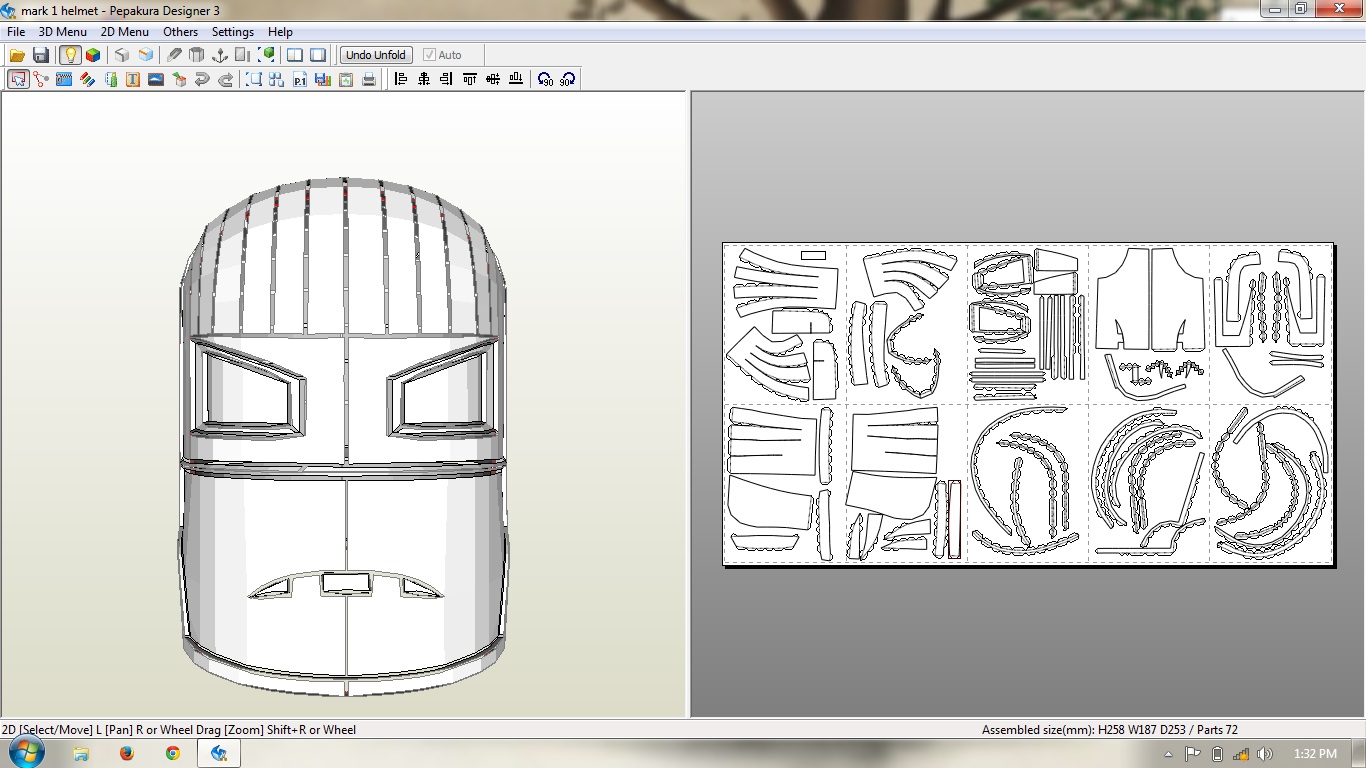The image size is (1366, 768).
Task: Click the align vertical center icon
Action: [x=493, y=79]
